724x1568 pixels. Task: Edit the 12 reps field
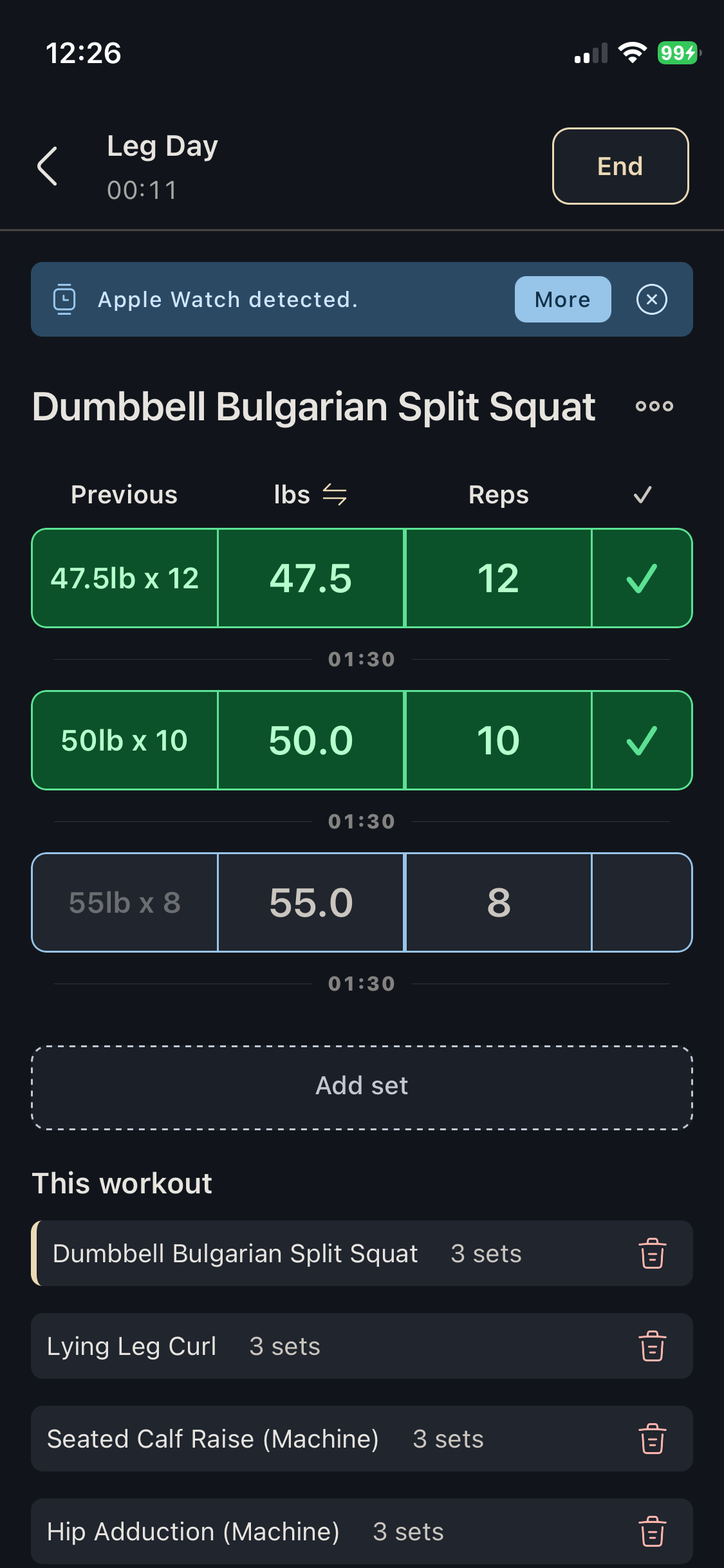coord(498,578)
